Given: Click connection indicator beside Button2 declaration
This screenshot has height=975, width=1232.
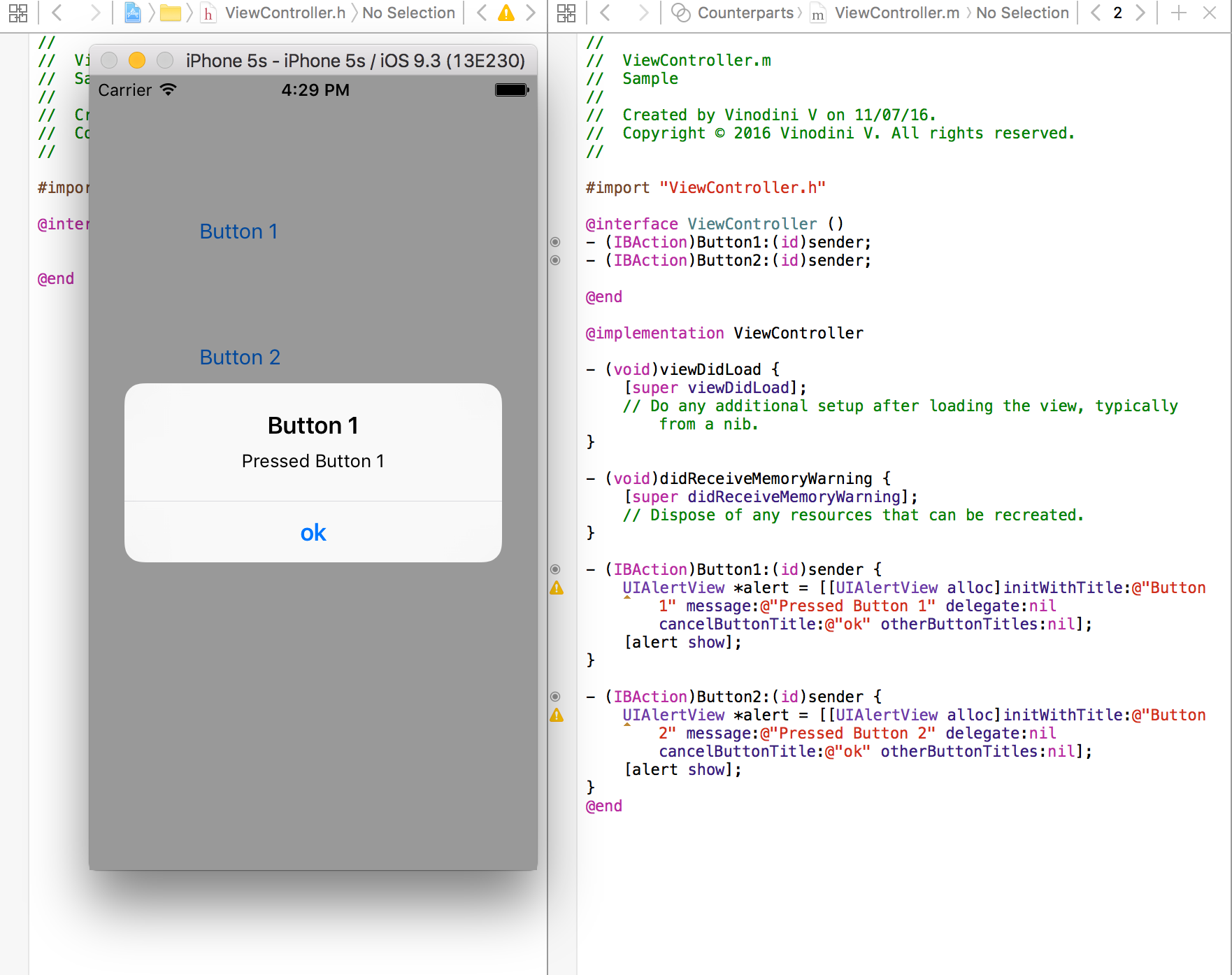Looking at the screenshot, I should click(x=556, y=260).
